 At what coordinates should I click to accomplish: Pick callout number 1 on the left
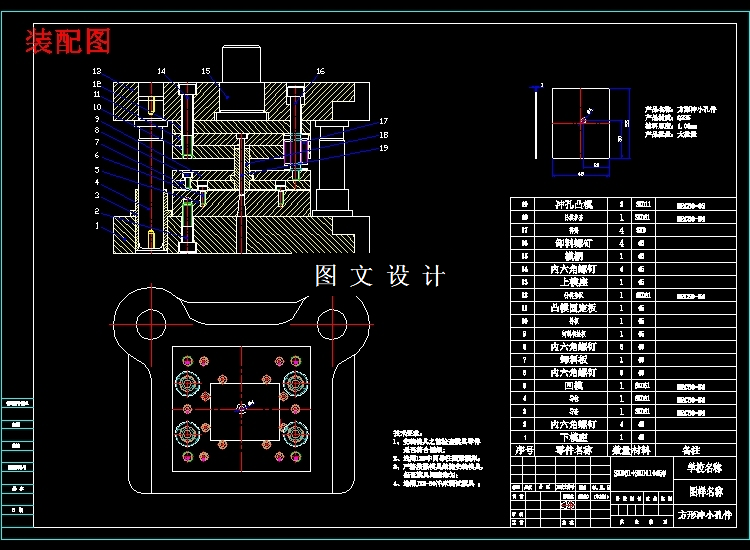[x=97, y=225]
